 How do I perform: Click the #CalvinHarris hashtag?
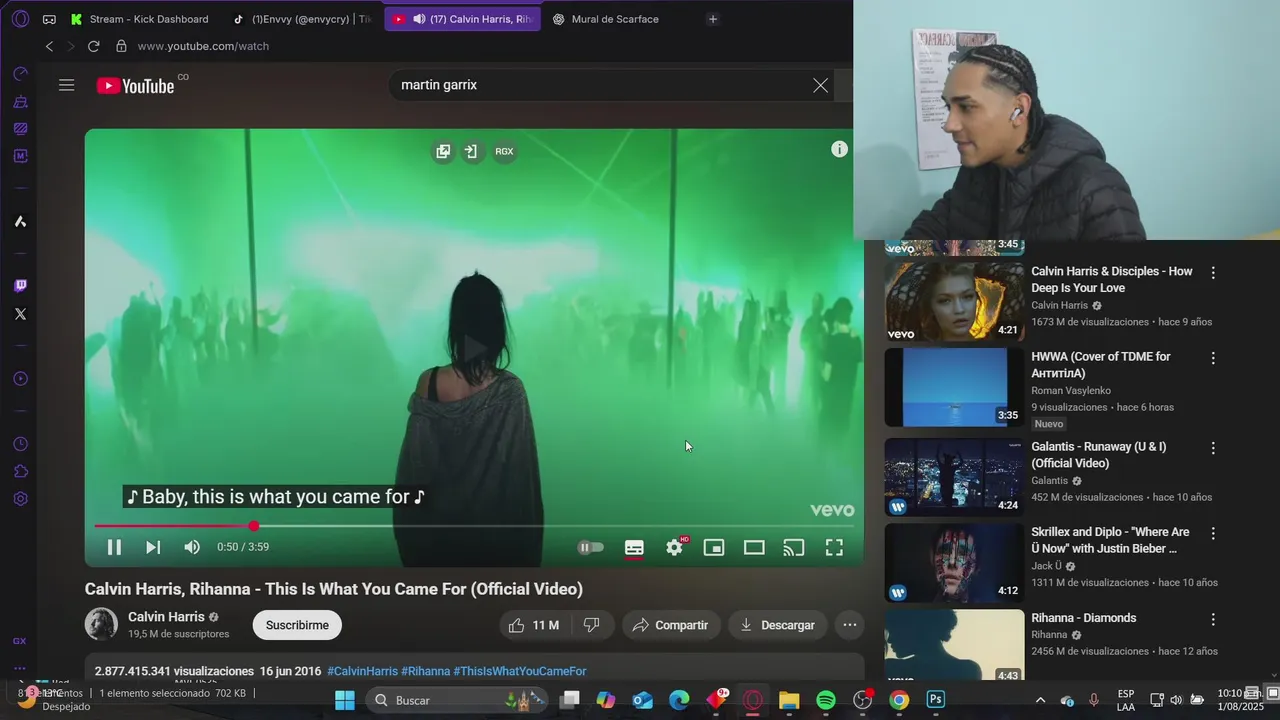[x=362, y=671]
